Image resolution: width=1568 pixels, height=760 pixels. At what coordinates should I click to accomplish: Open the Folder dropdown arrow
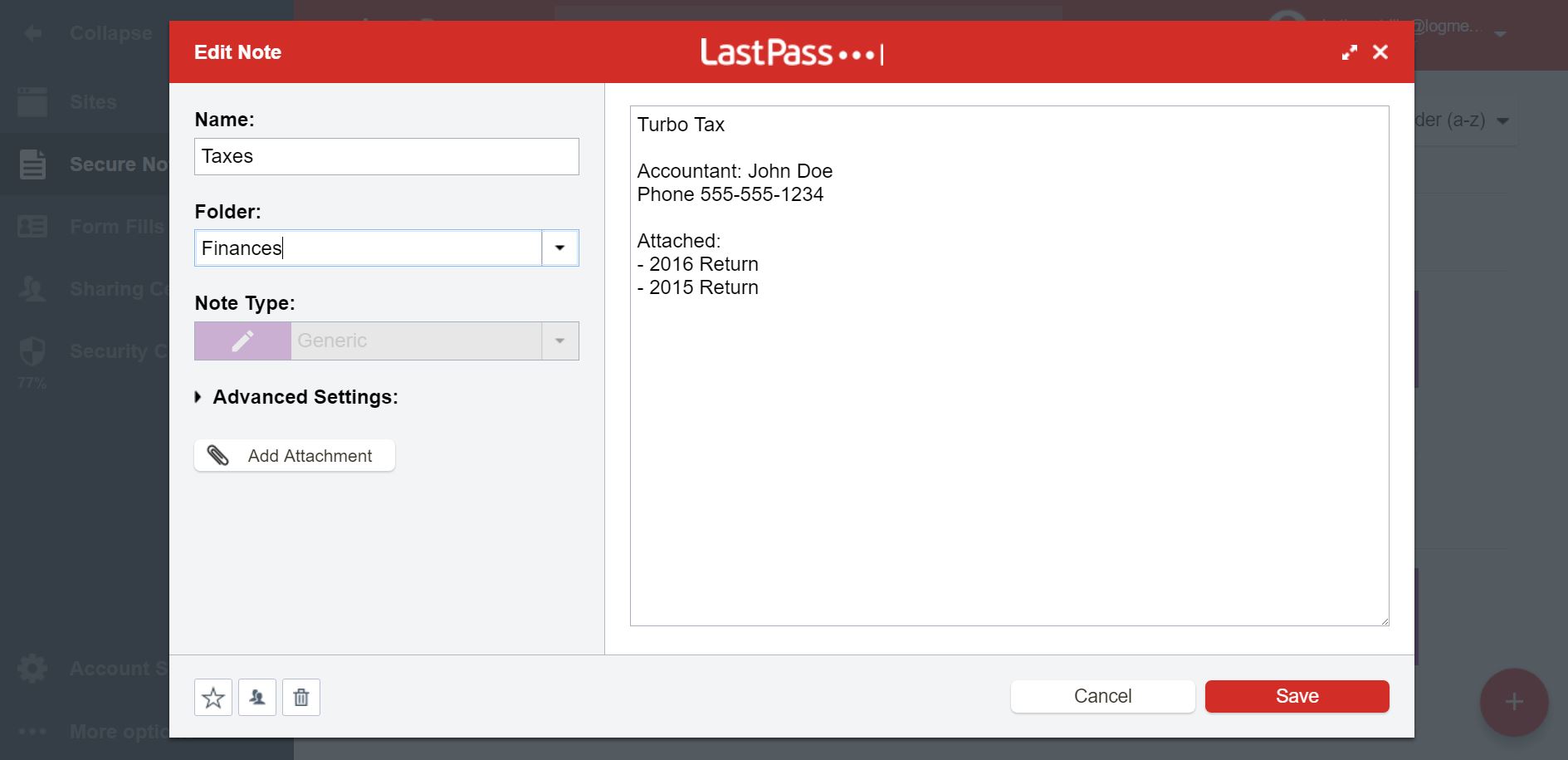[x=559, y=248]
